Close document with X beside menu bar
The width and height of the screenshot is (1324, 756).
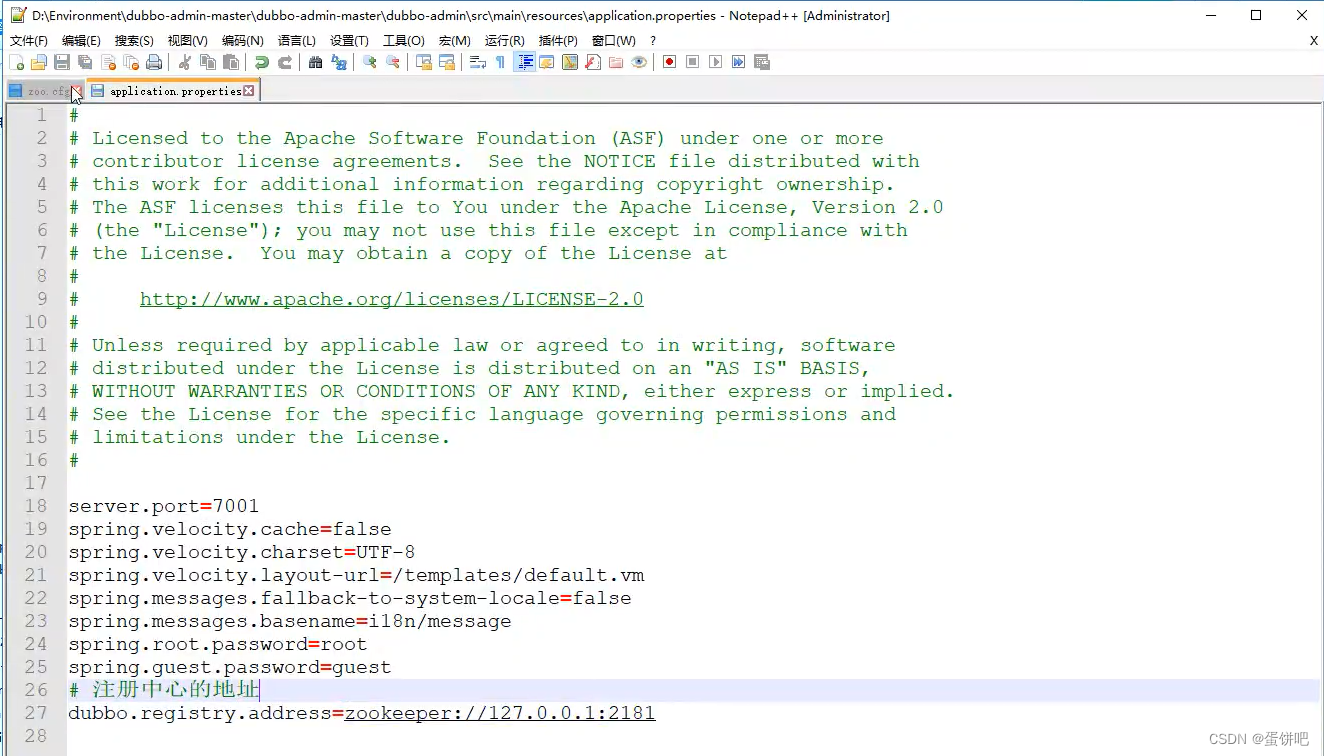[1313, 41]
